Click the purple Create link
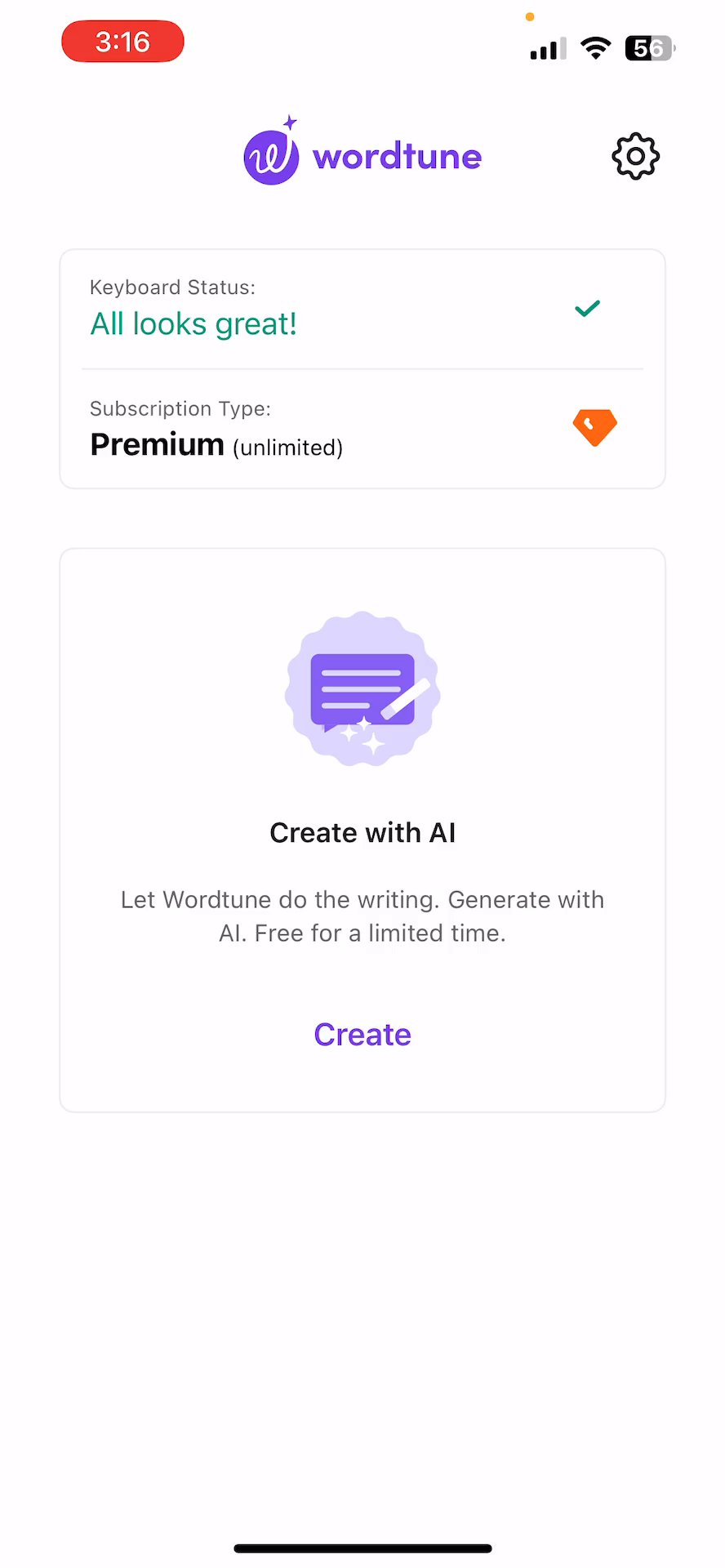Viewport: 725px width, 1568px height. pyautogui.click(x=362, y=1035)
